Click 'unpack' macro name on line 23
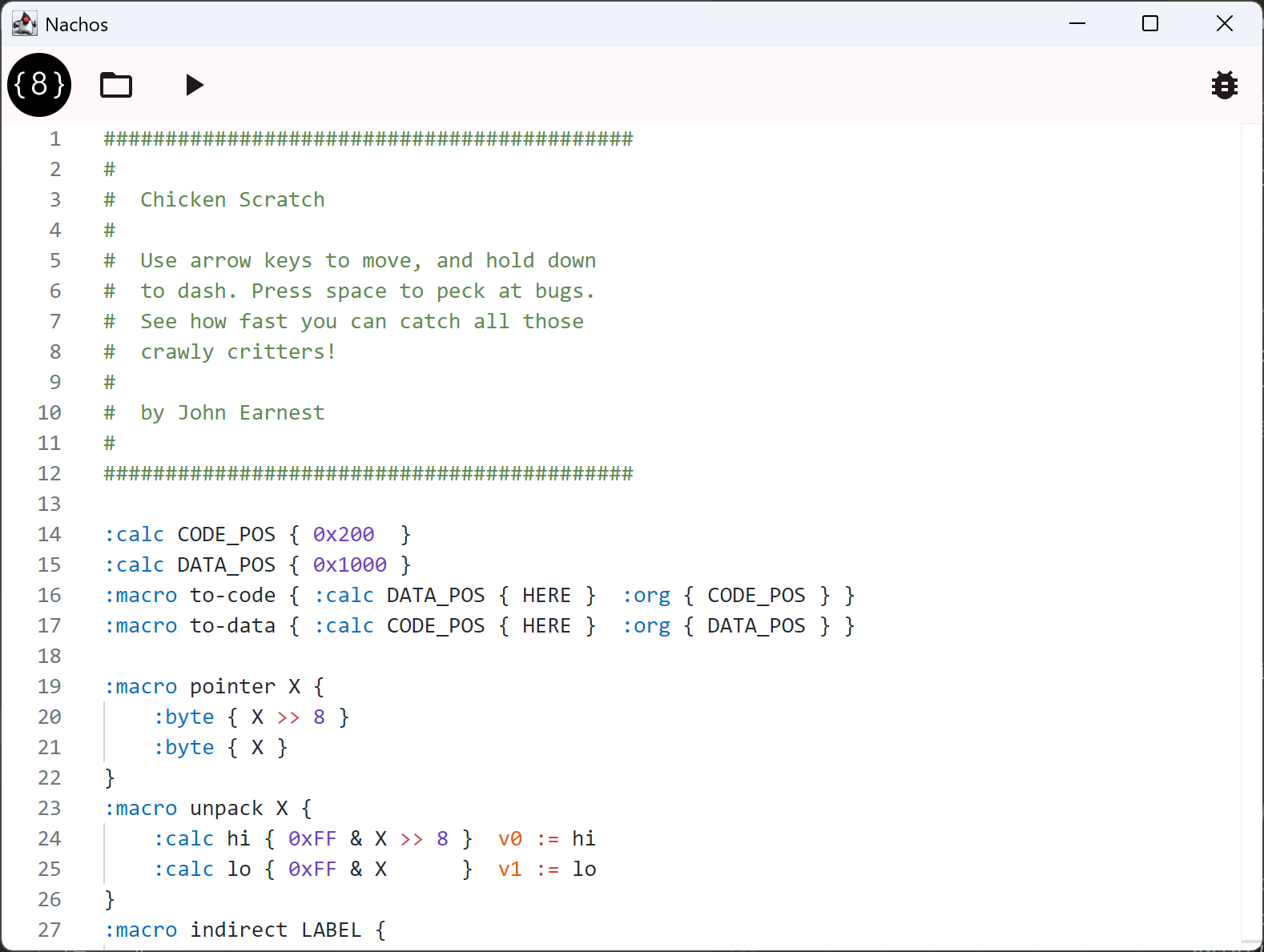The width and height of the screenshot is (1264, 952). (x=227, y=808)
